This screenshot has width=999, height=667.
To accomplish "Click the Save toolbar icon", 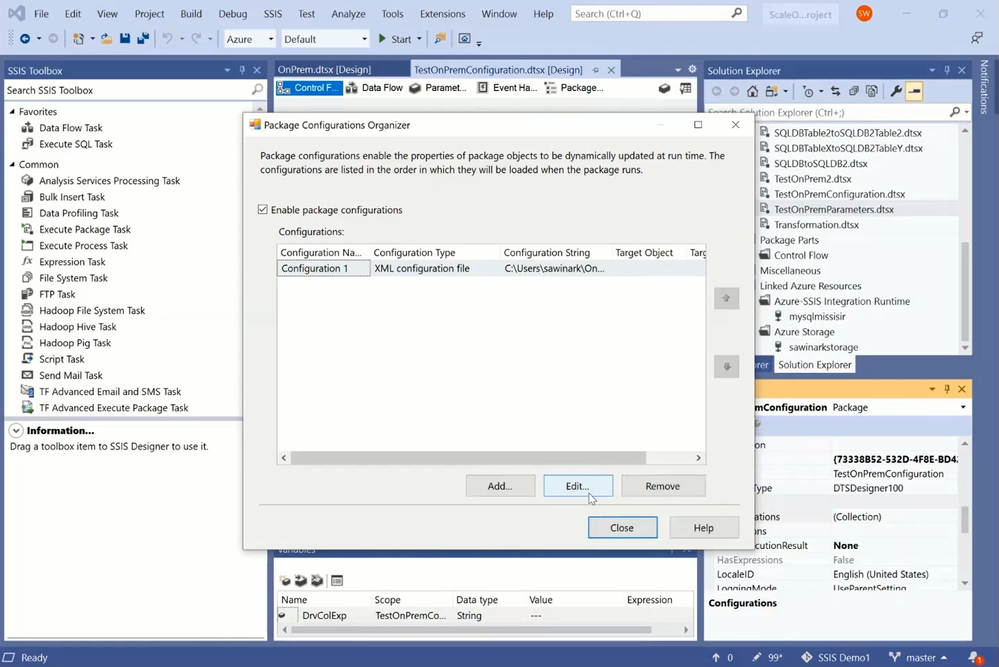I will click(125, 39).
